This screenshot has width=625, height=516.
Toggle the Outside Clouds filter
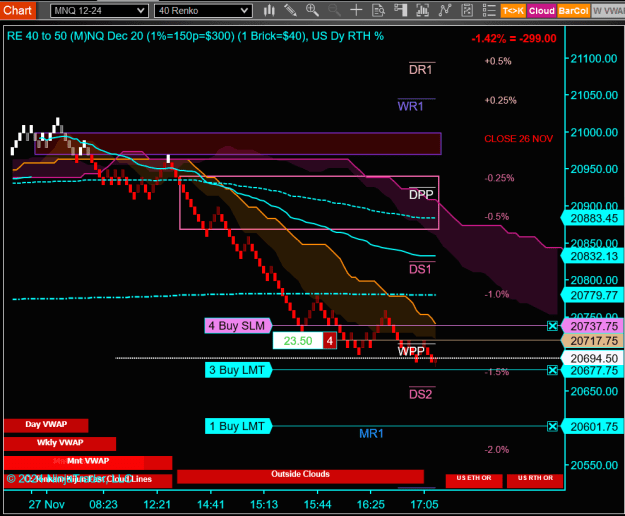tap(300, 476)
